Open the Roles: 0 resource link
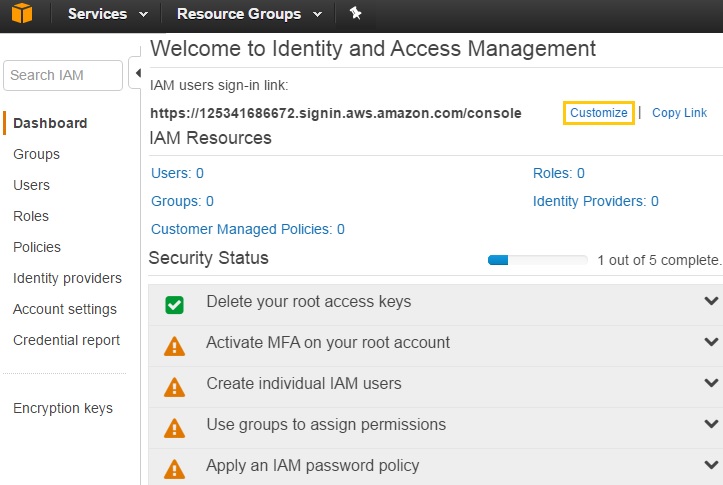Image resolution: width=723 pixels, height=485 pixels. point(558,173)
